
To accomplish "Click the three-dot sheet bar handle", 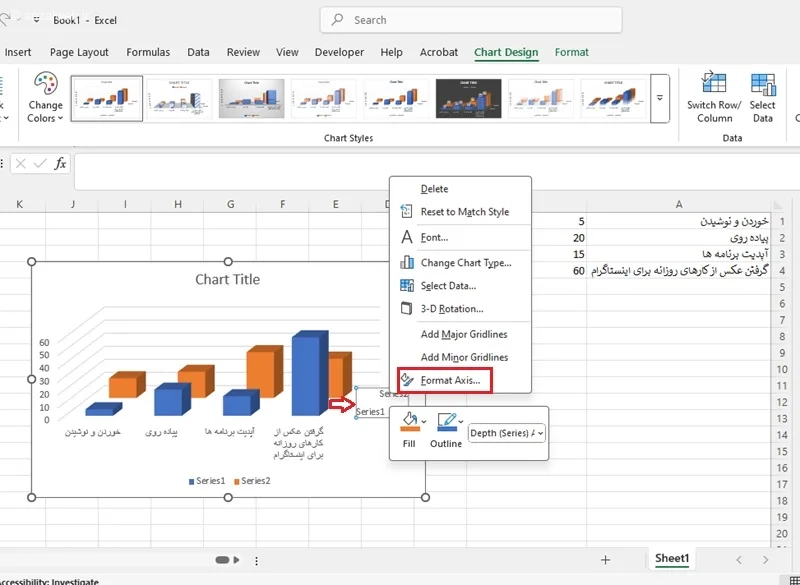I will (x=256, y=561).
